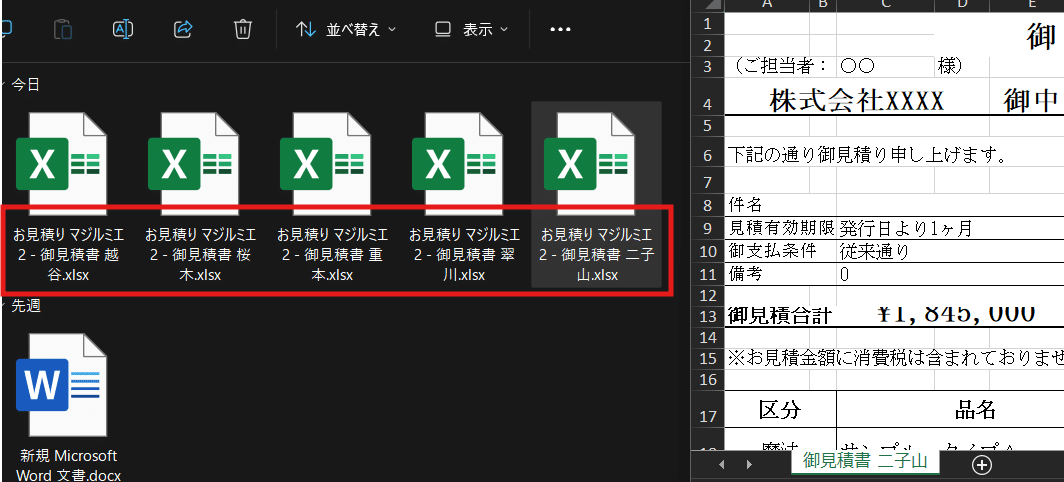This screenshot has width=1064, height=482.
Task: Select the Excel file icon for 重本.xlsx
Action: tap(324, 164)
